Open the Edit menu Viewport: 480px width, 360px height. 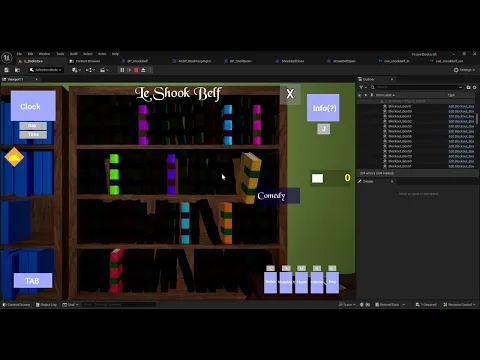[x=30, y=54]
